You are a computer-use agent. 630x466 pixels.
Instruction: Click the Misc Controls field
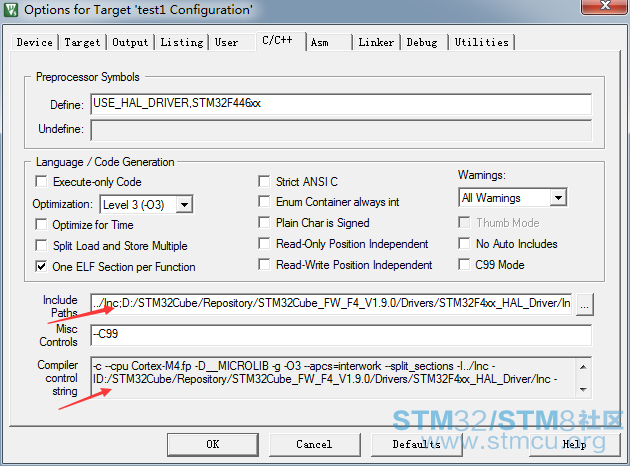pos(341,335)
